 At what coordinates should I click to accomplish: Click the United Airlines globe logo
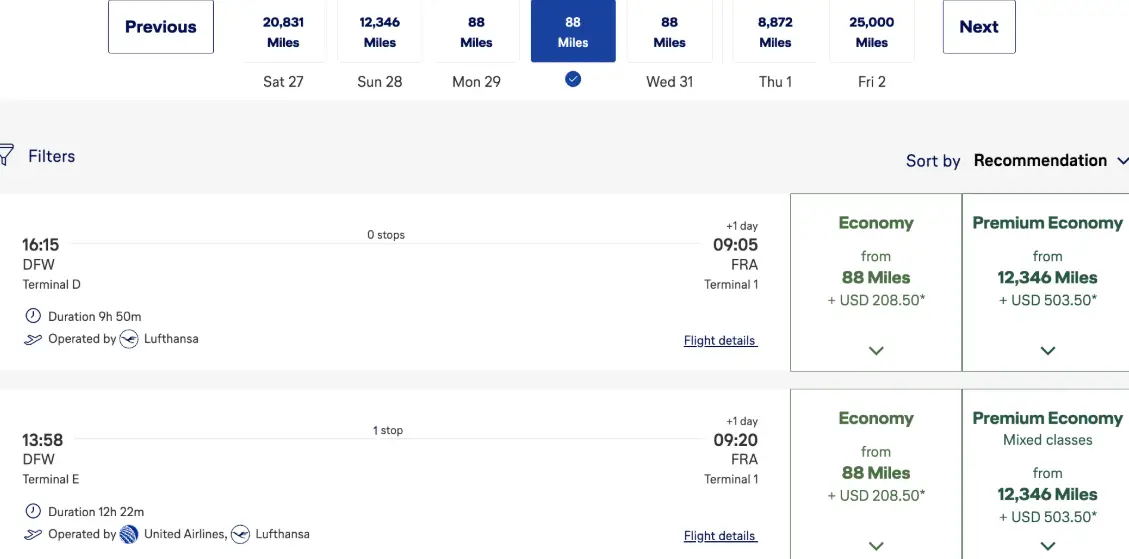128,534
